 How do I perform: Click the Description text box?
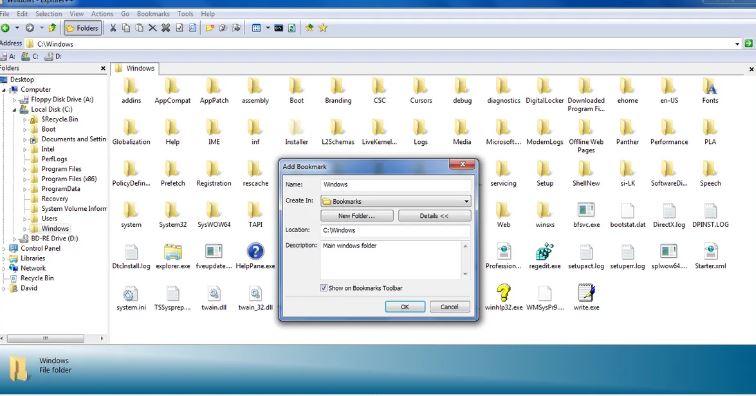(391, 259)
